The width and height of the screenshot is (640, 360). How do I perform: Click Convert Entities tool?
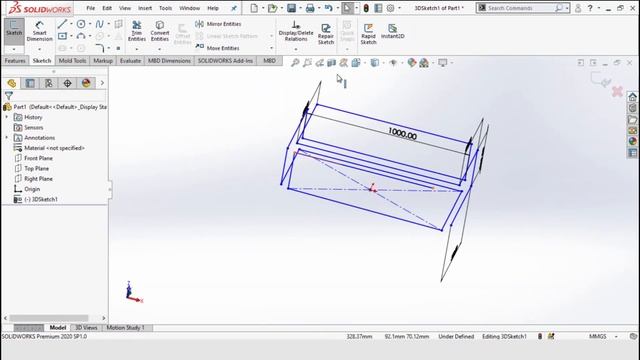click(160, 31)
